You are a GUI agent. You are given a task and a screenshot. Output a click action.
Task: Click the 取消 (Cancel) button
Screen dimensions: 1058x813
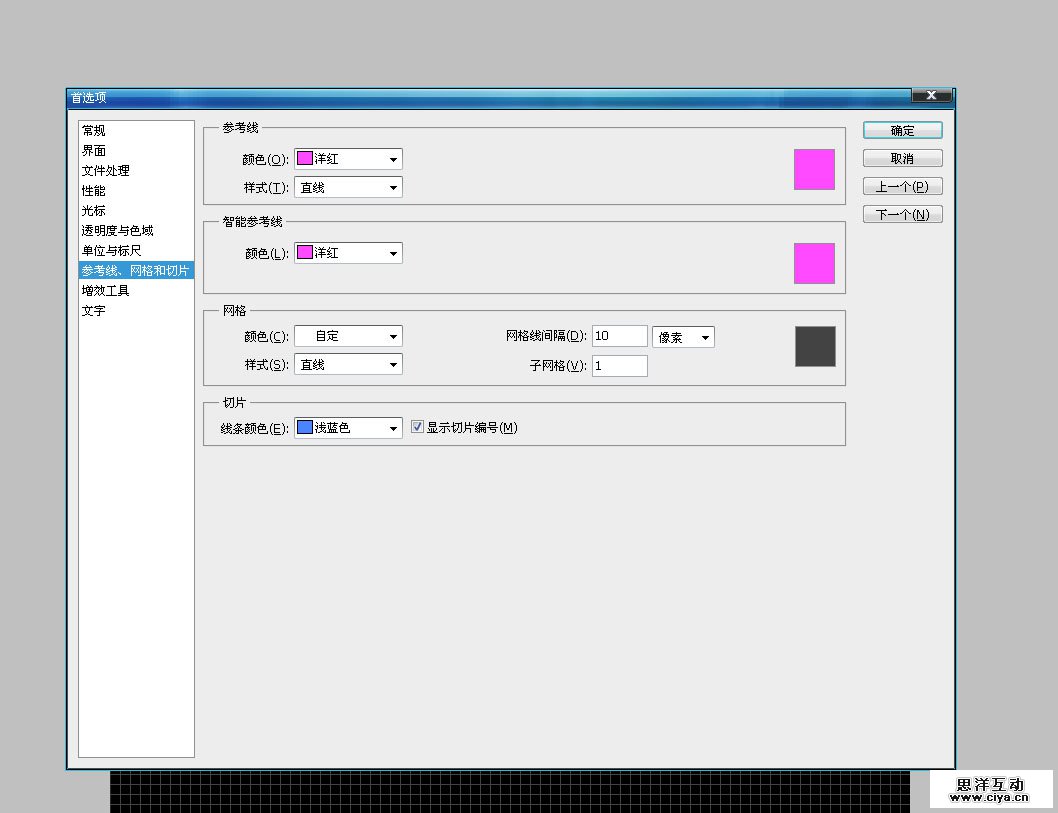point(902,159)
